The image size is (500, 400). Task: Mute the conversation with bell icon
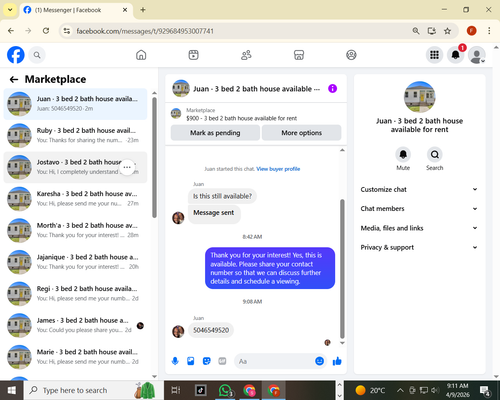[403, 154]
